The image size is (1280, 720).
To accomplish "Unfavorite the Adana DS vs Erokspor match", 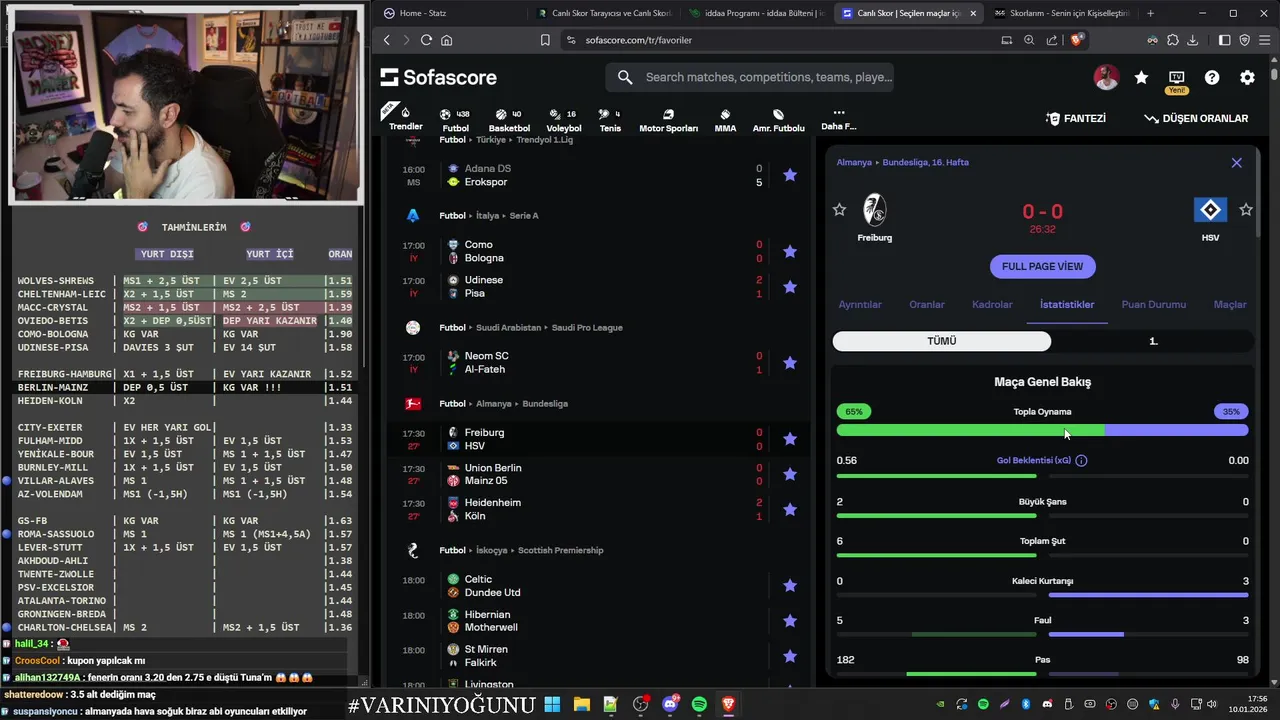I will pyautogui.click(x=790, y=175).
